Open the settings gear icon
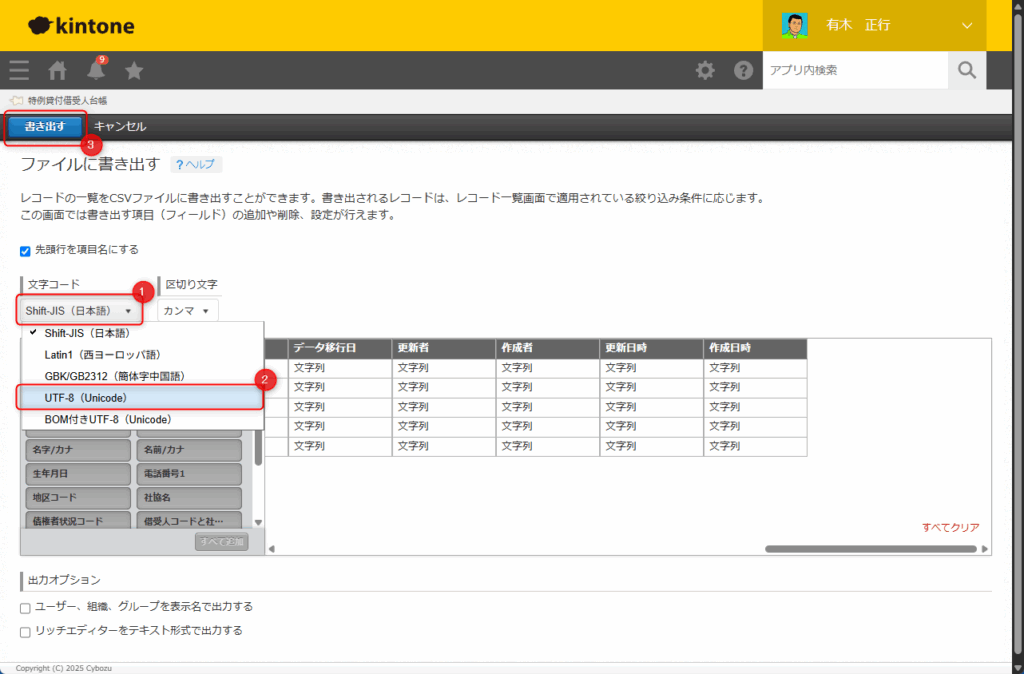Viewport: 1024px width, 674px height. pos(705,70)
